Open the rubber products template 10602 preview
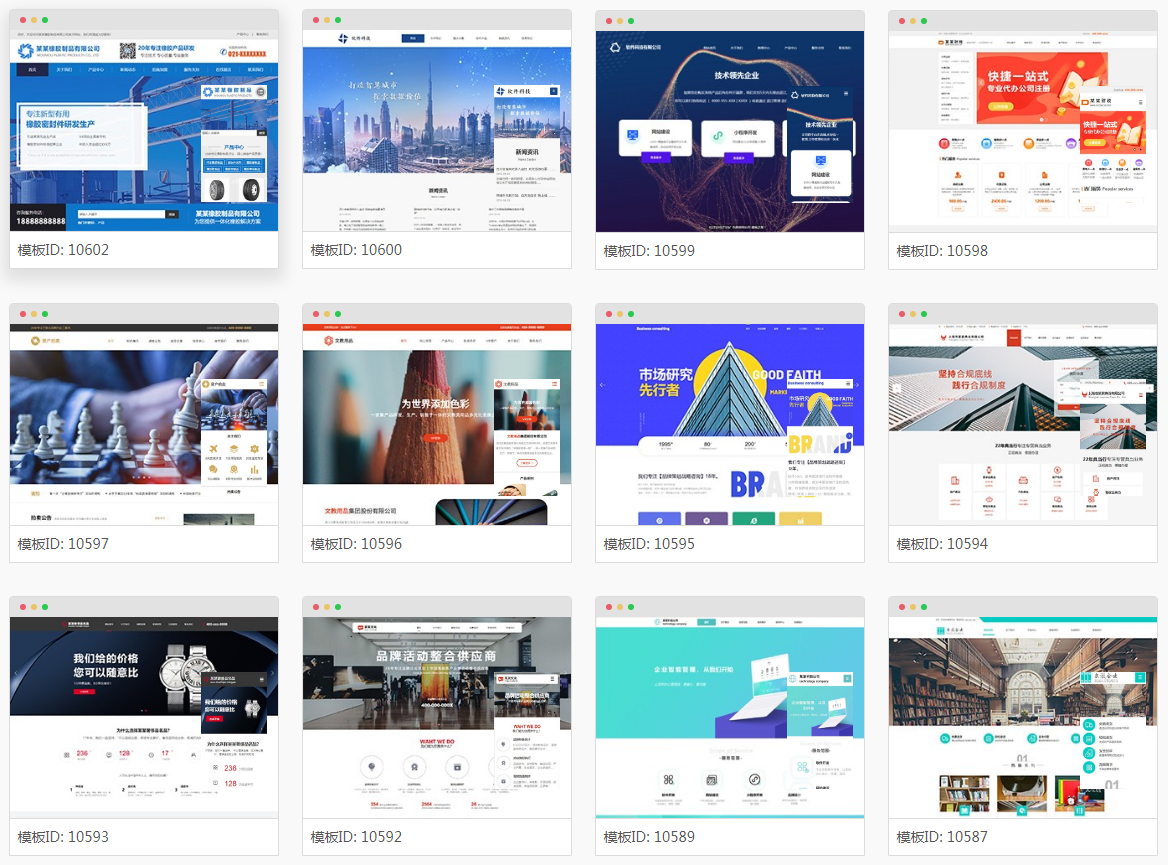The height and width of the screenshot is (865, 1168). (x=143, y=140)
